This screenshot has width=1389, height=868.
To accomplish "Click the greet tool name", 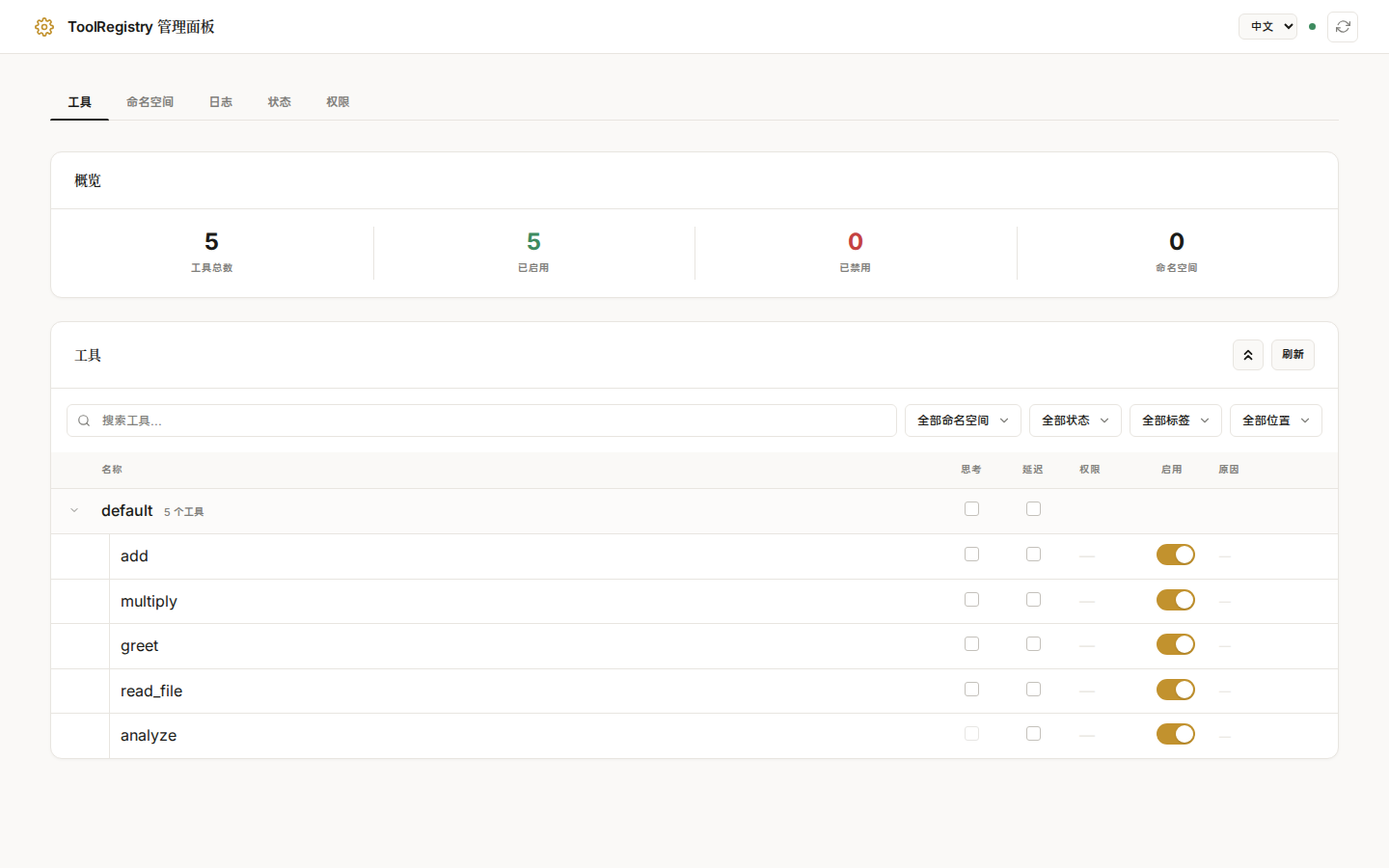I will click(x=139, y=646).
